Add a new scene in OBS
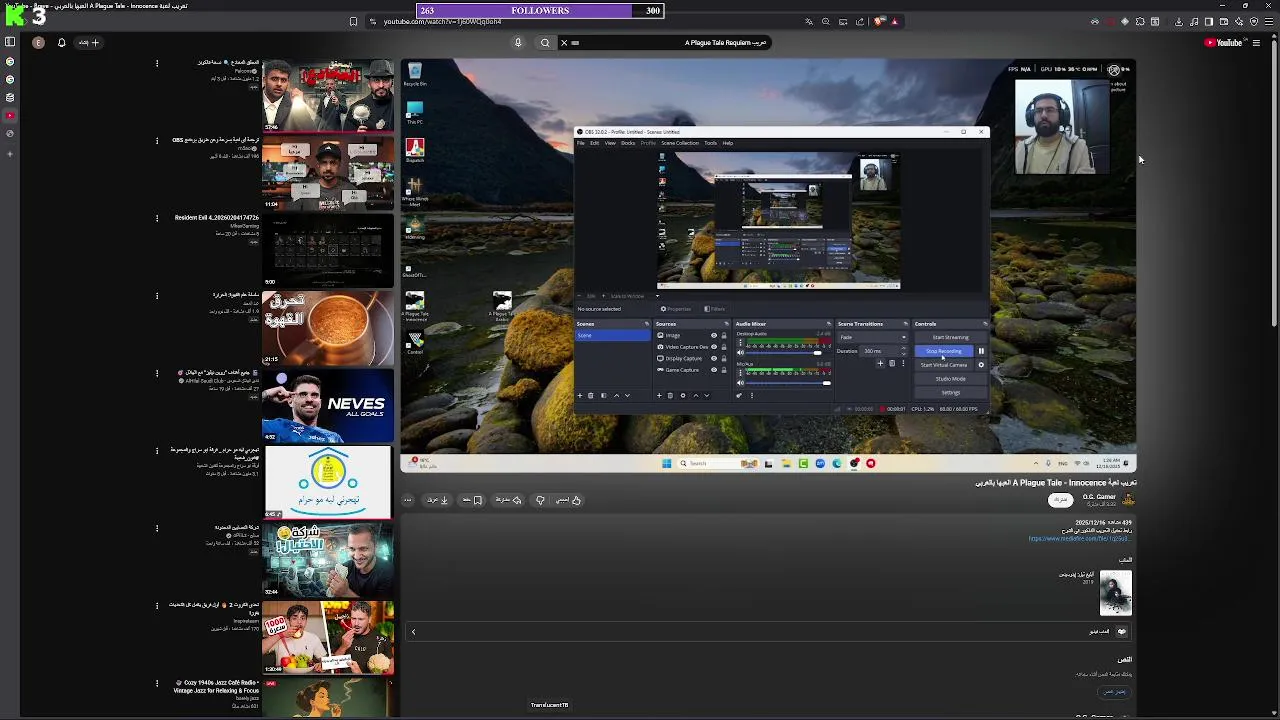This screenshot has width=1280, height=720. pos(580,396)
